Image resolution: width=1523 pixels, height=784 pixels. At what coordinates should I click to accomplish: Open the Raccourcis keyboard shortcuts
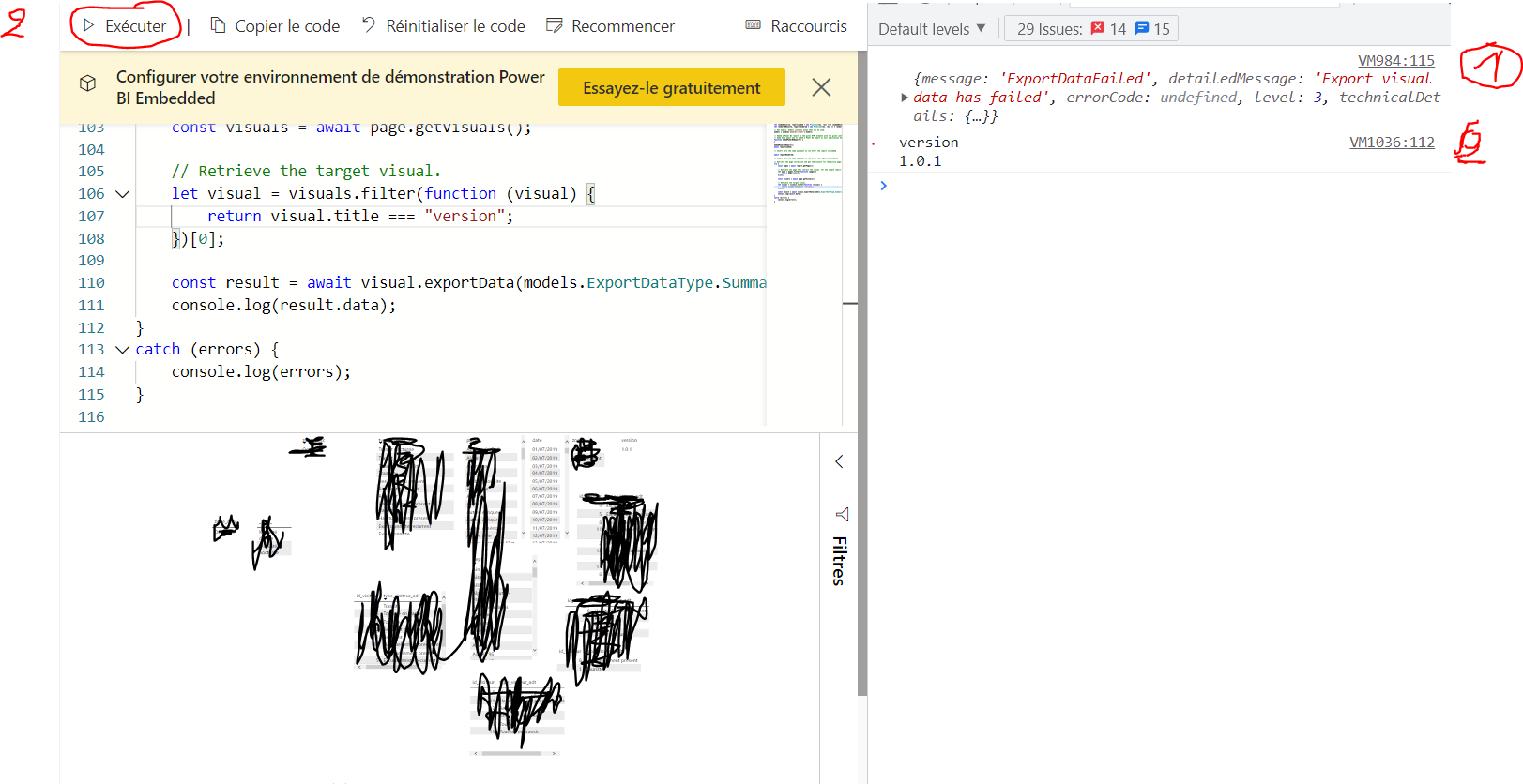pos(796,26)
